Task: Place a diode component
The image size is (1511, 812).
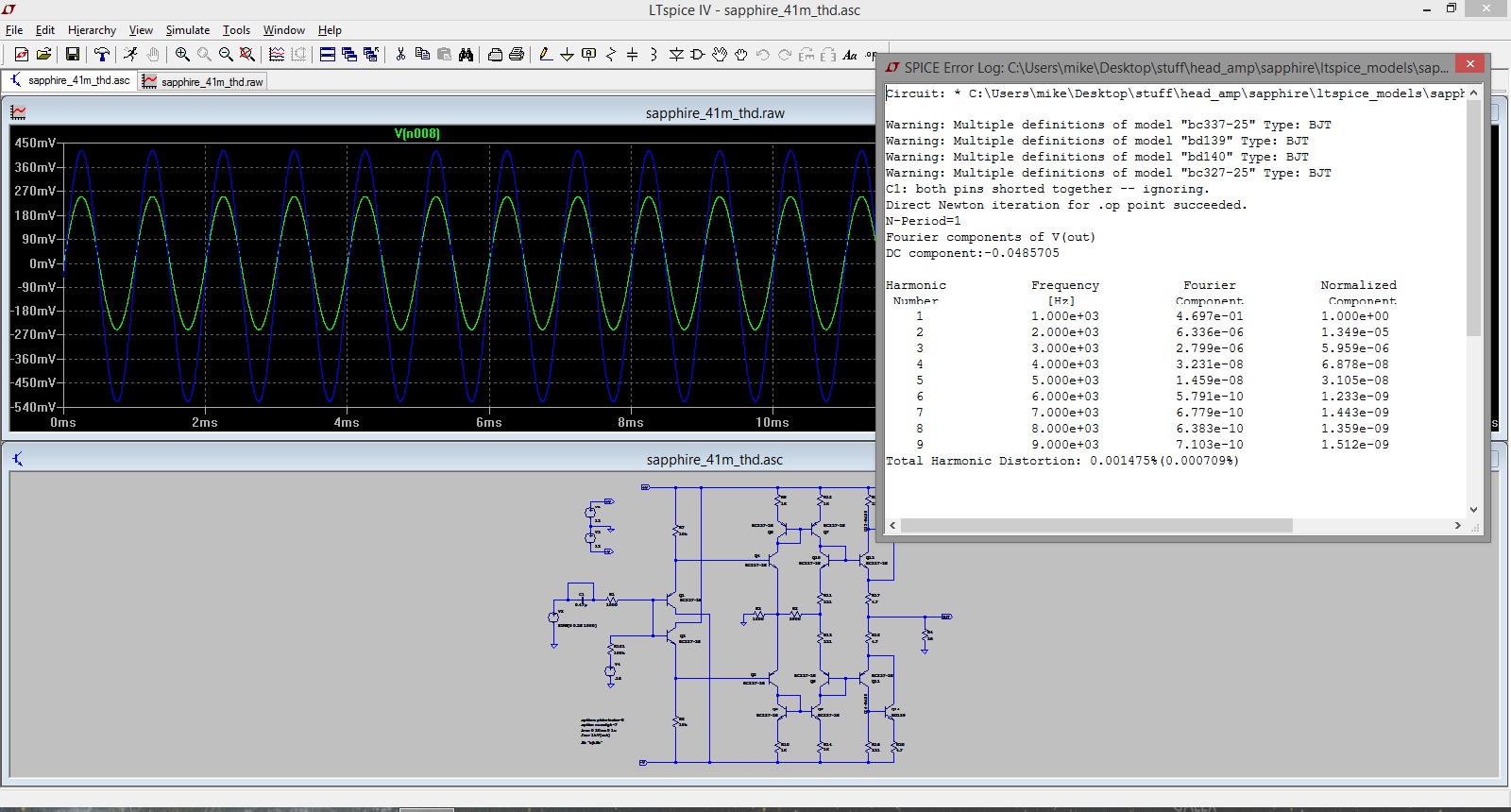Action: tap(676, 55)
